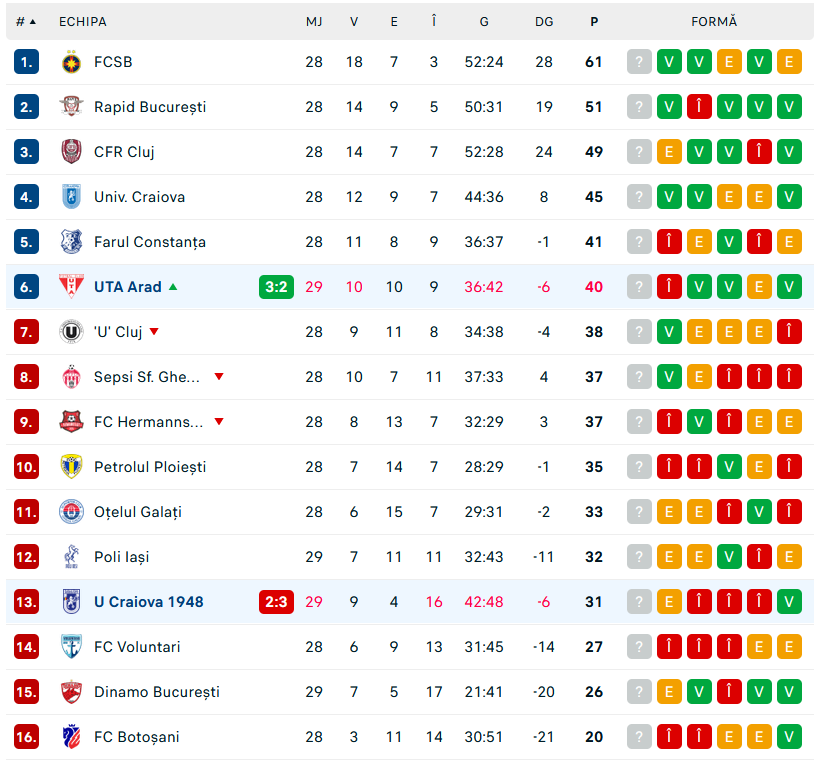Open the U Craiova 1948 team link
Screen dimensions: 822x765
148,602
